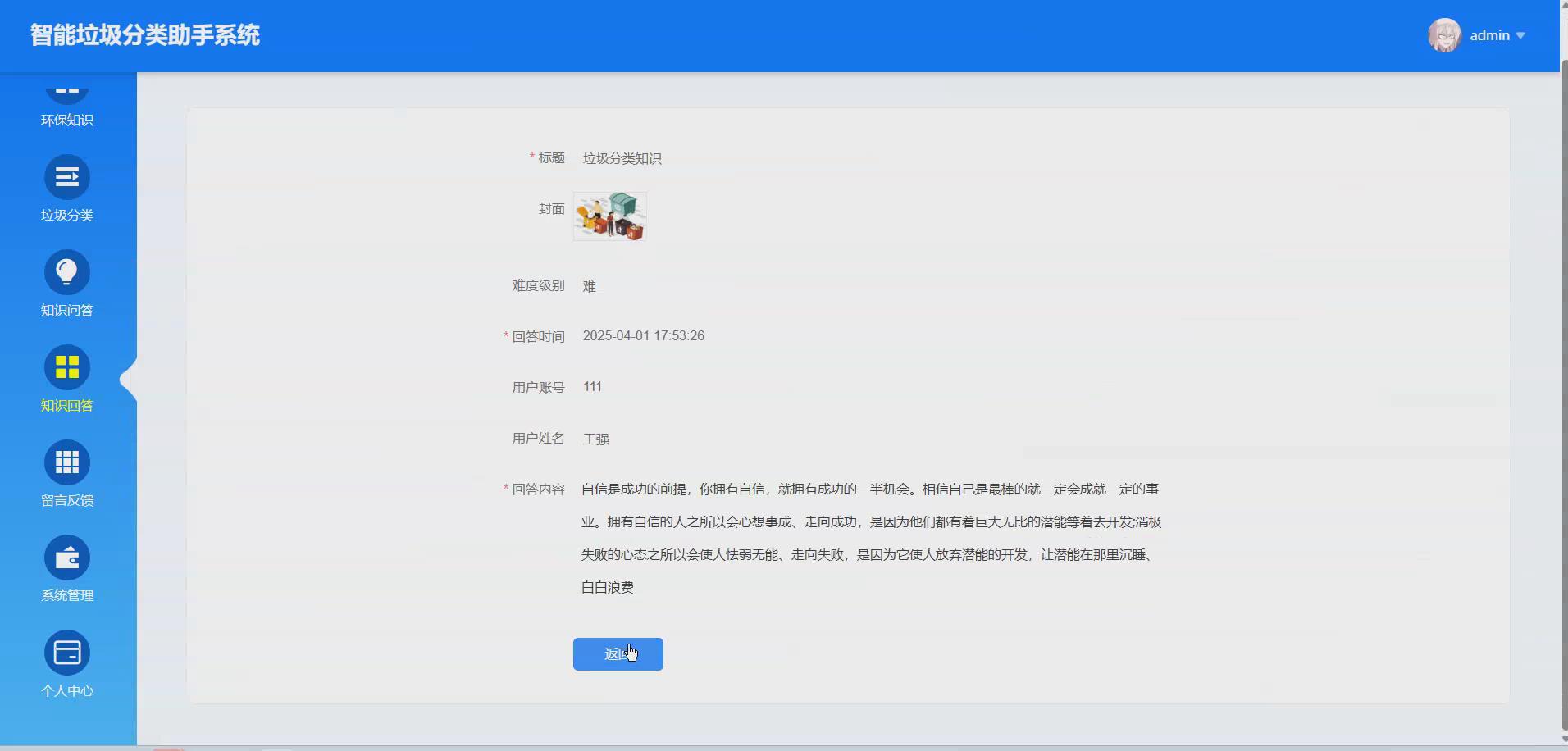
Task: Click the admin avatar picture
Action: coord(1447,35)
